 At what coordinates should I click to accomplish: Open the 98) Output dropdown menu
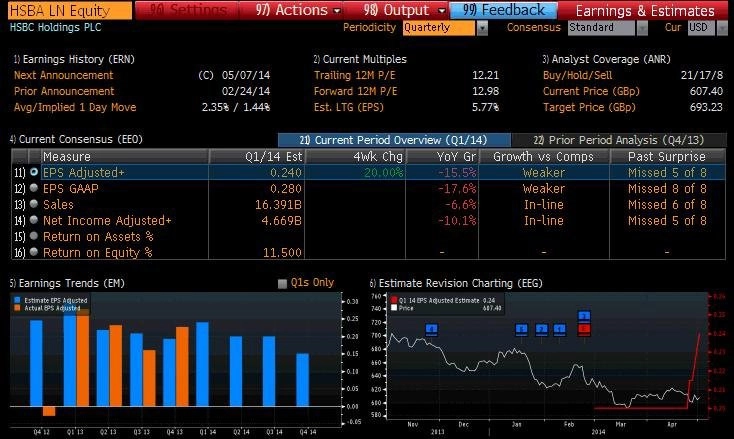(404, 10)
